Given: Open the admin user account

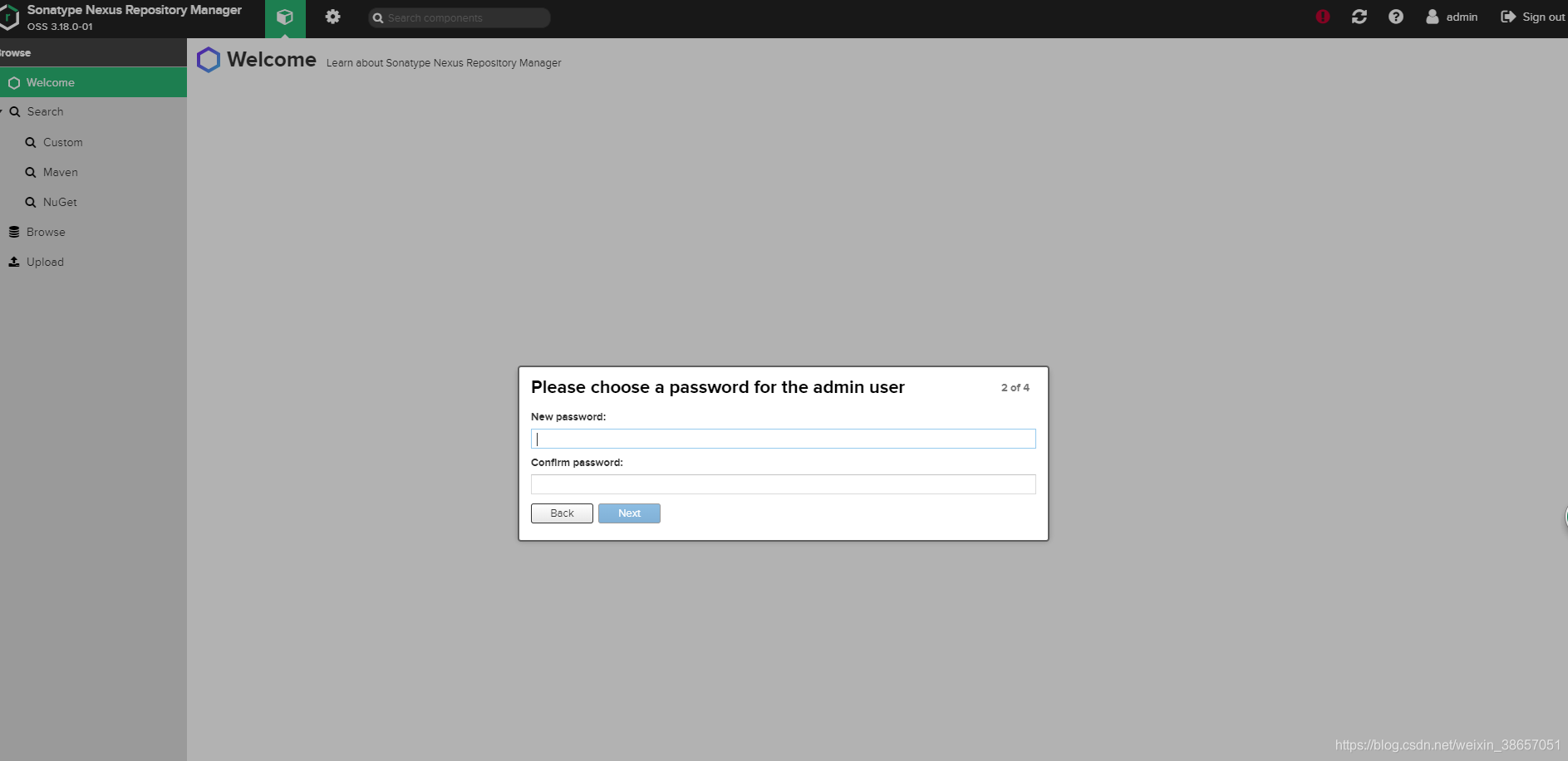Looking at the screenshot, I should point(1452,17).
